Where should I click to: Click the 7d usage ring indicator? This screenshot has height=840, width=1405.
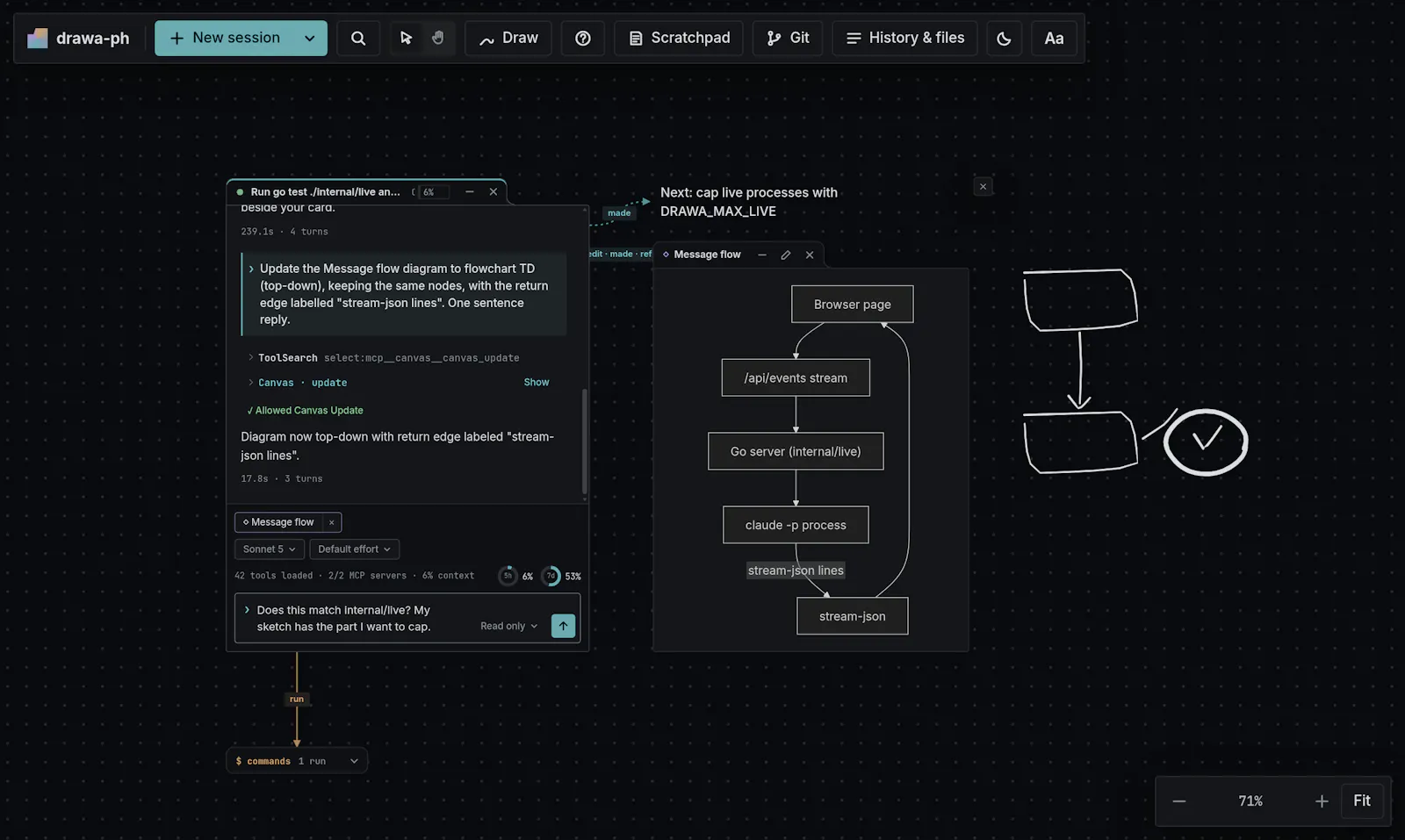coord(551,576)
